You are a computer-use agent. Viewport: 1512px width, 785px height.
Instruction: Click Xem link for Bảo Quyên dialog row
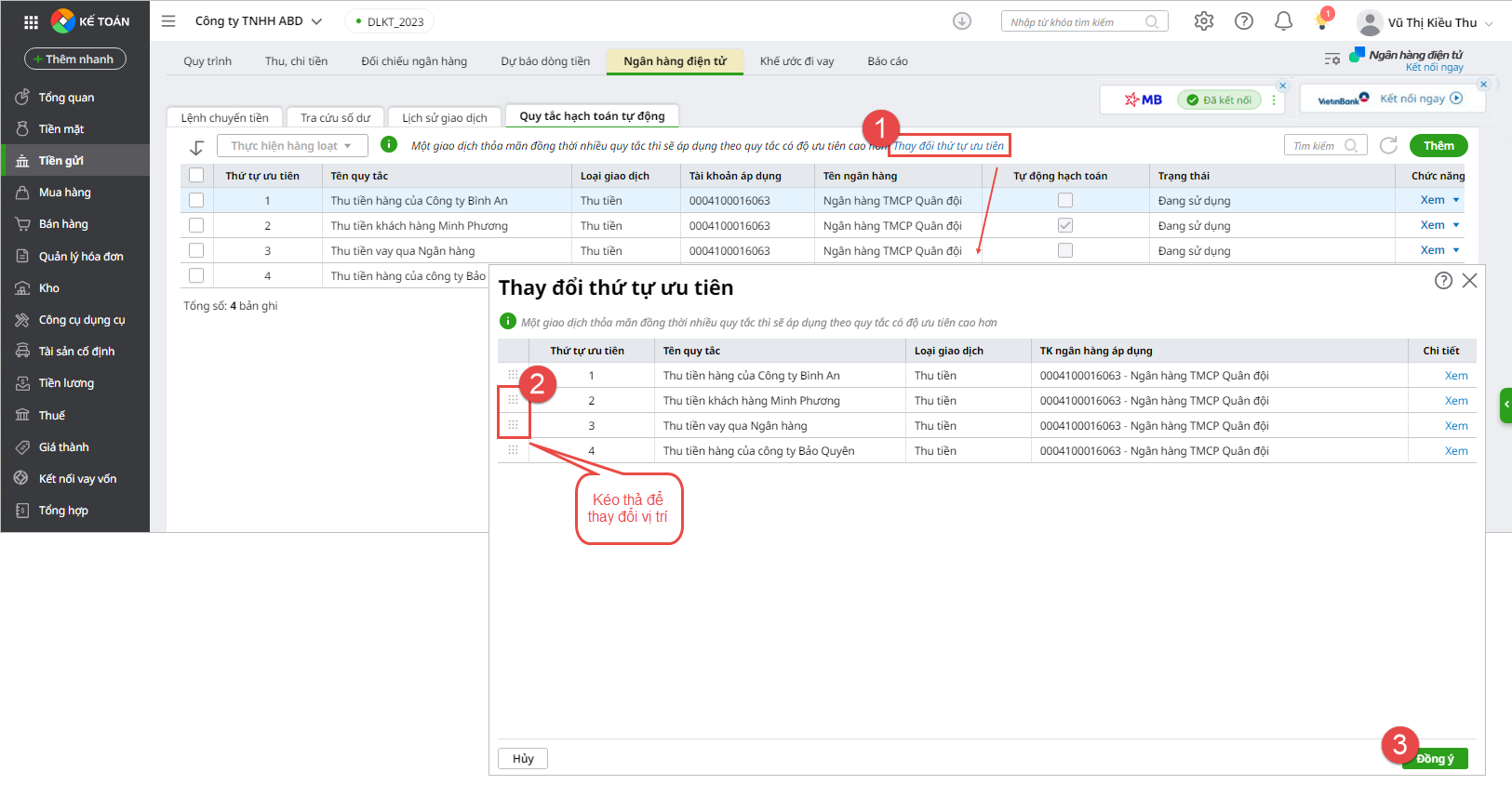pos(1456,451)
